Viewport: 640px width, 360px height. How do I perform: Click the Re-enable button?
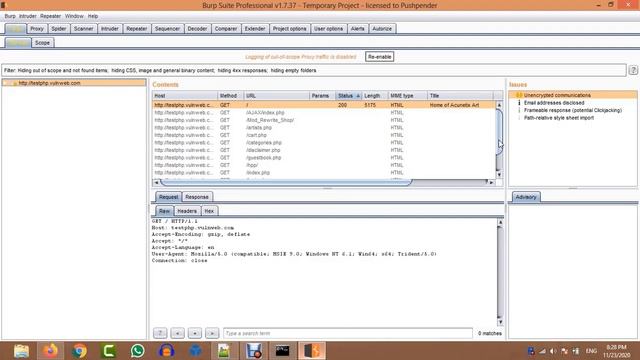coord(379,57)
